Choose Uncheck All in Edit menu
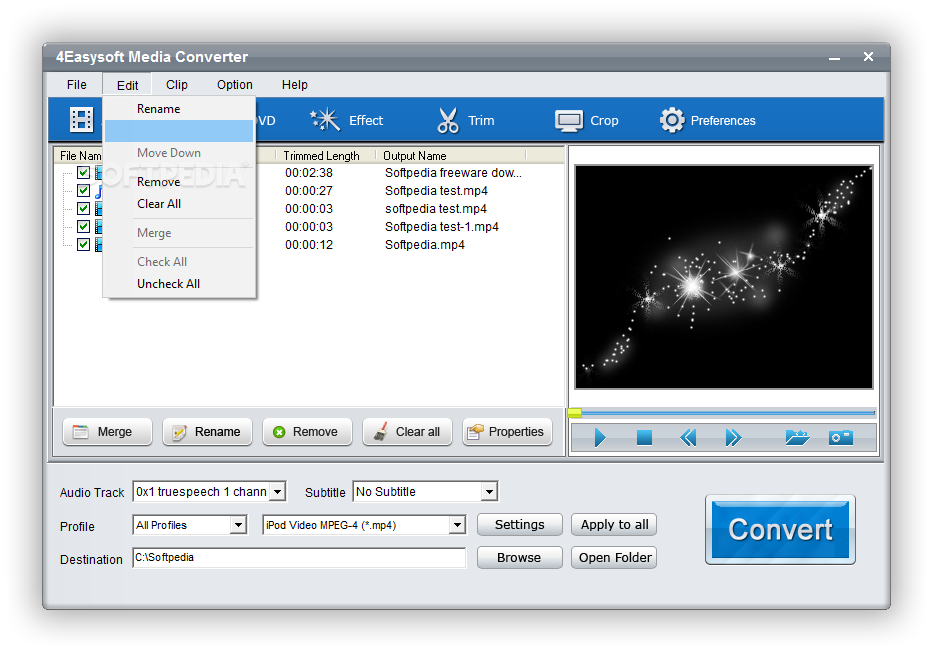933x652 pixels. pos(179,284)
